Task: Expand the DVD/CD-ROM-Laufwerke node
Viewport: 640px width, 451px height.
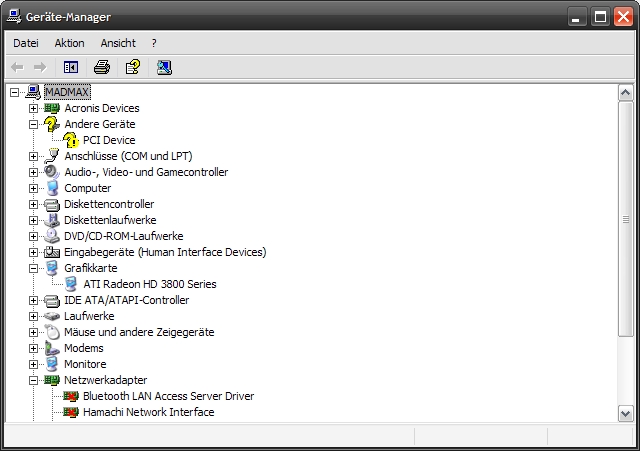Action: pyautogui.click(x=33, y=236)
